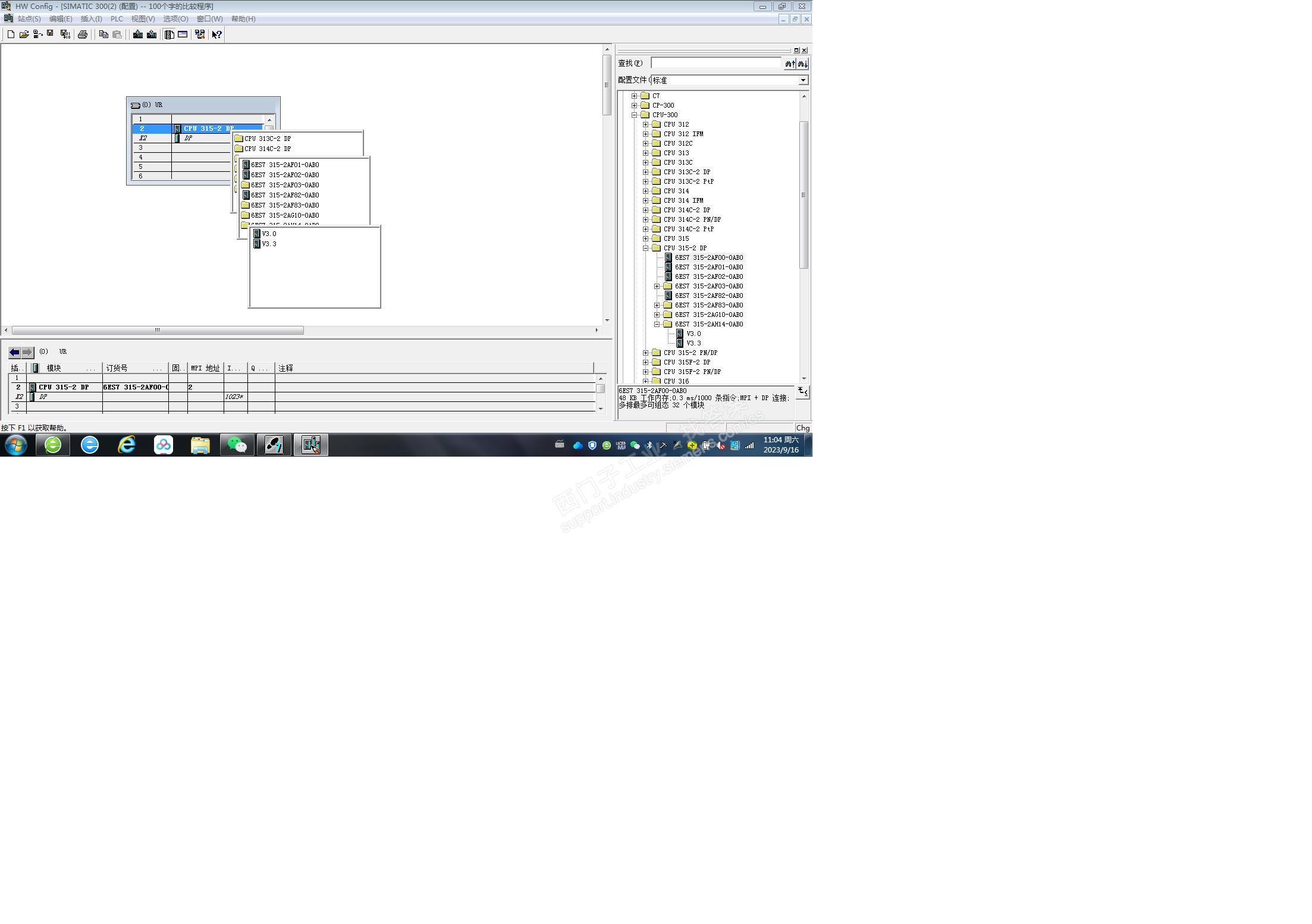Click the back arrow navigation button
The image size is (1312, 924).
tap(15, 352)
